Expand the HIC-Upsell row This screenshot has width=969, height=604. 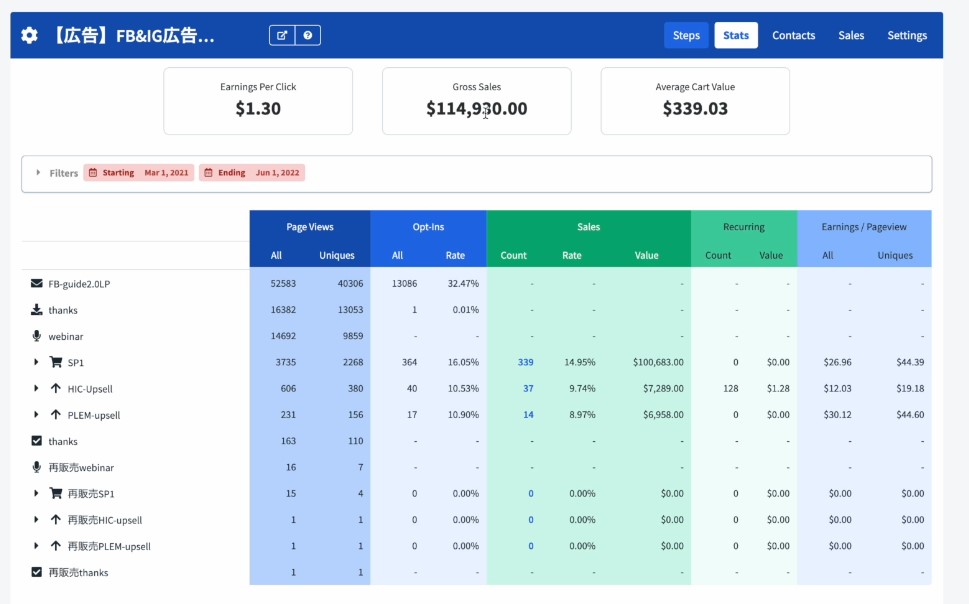[x=36, y=388]
